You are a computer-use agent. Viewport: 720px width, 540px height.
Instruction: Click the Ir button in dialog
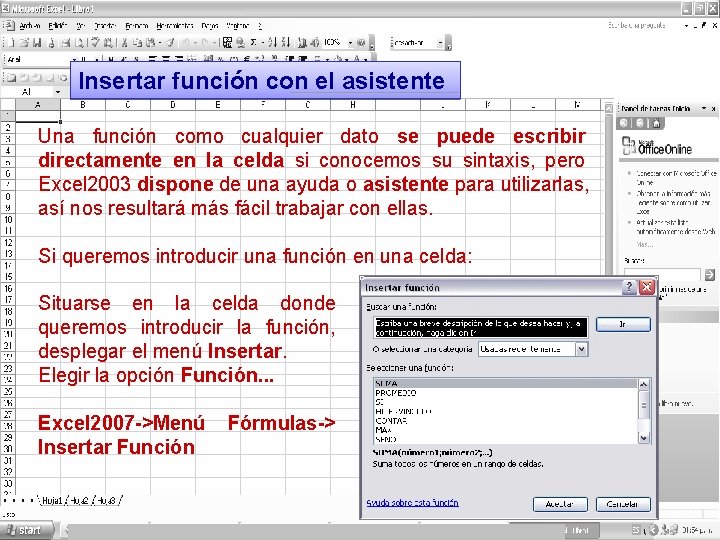point(623,324)
